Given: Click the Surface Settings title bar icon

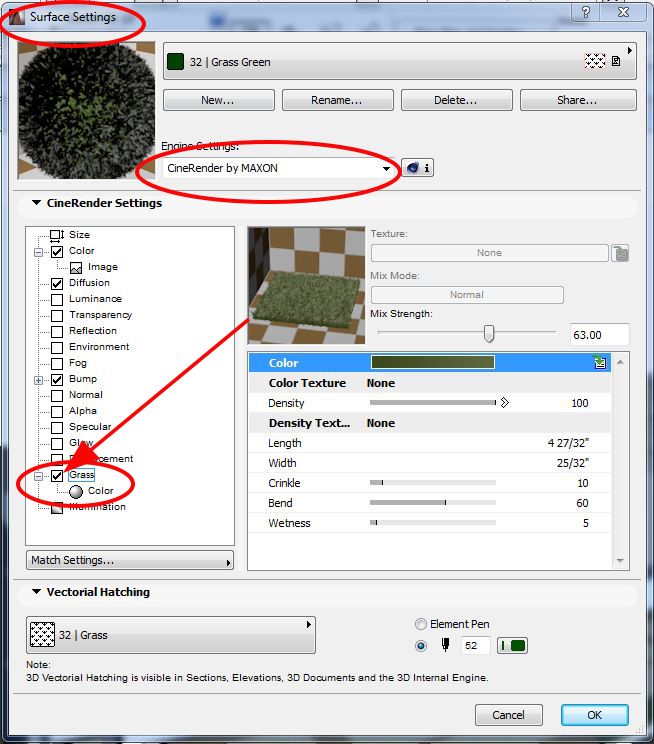Looking at the screenshot, I should [x=17, y=18].
